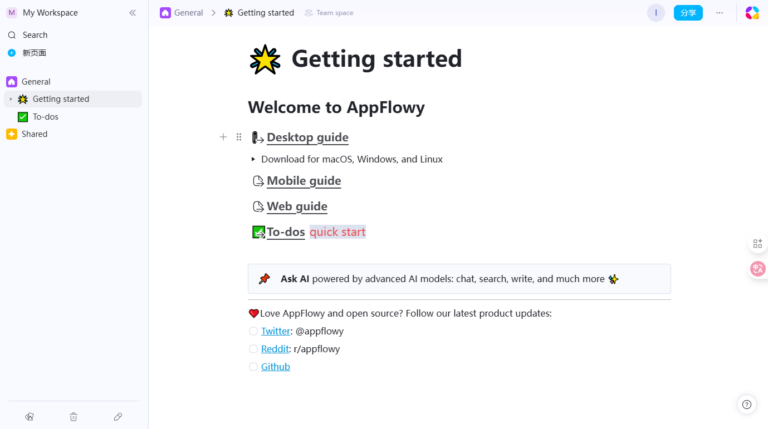Screen dimensions: 768x429
Task: Open the Desktop guide link
Action: pyautogui.click(x=308, y=138)
